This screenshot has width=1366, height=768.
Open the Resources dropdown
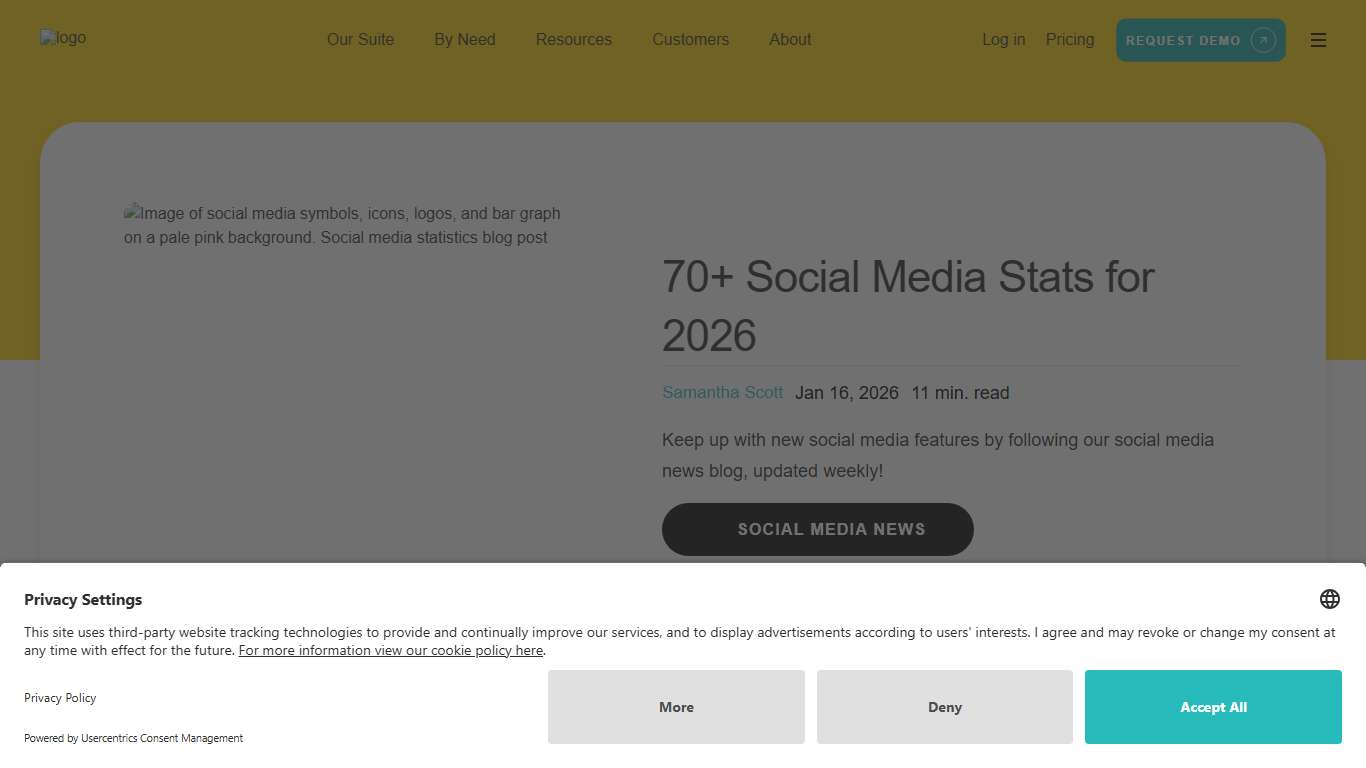(x=573, y=40)
